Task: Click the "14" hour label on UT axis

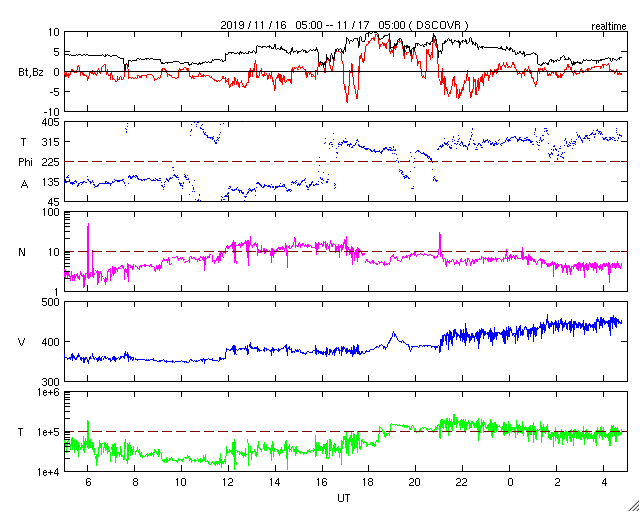Action: coord(275,482)
